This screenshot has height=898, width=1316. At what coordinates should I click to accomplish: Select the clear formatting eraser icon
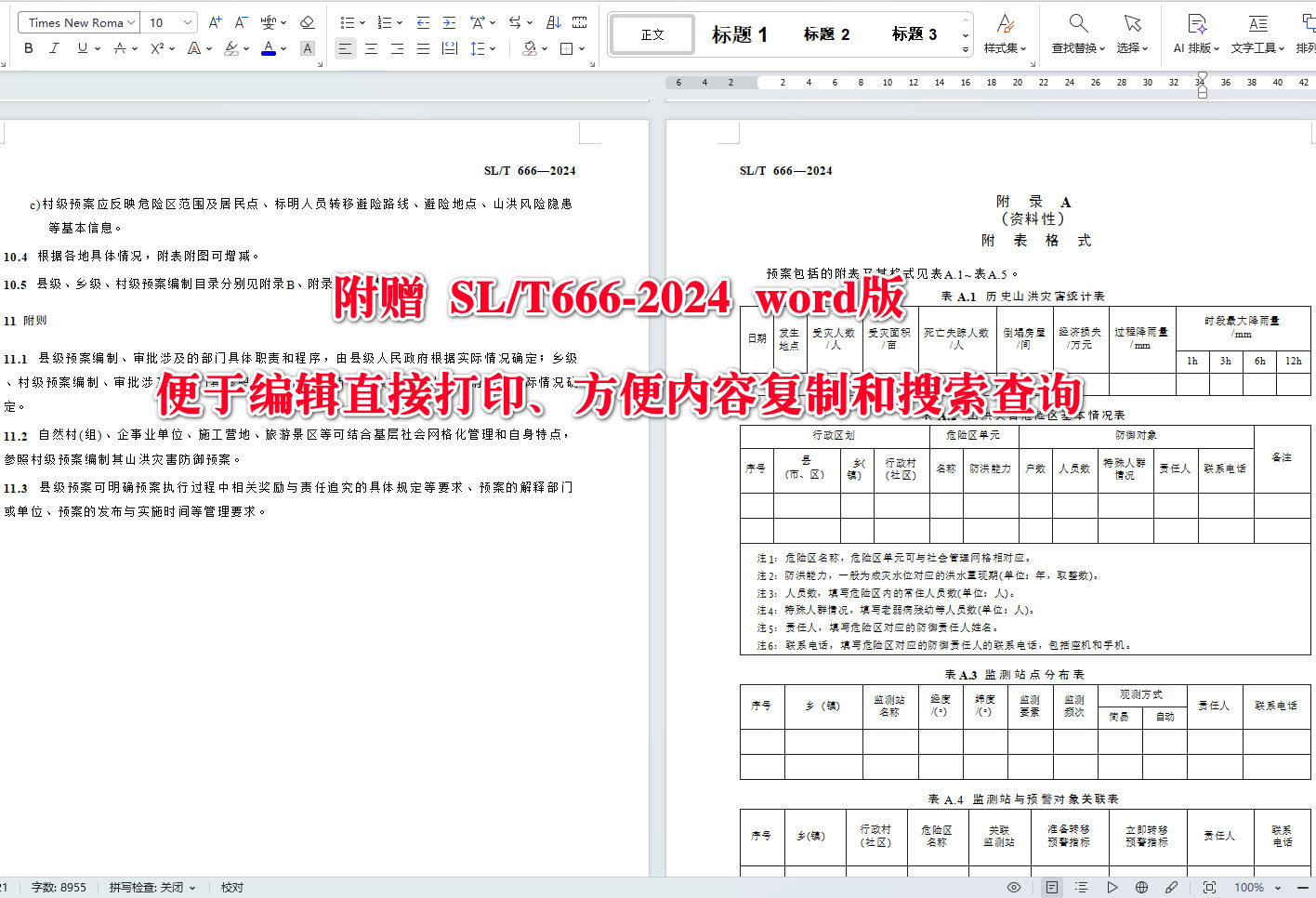(307, 21)
